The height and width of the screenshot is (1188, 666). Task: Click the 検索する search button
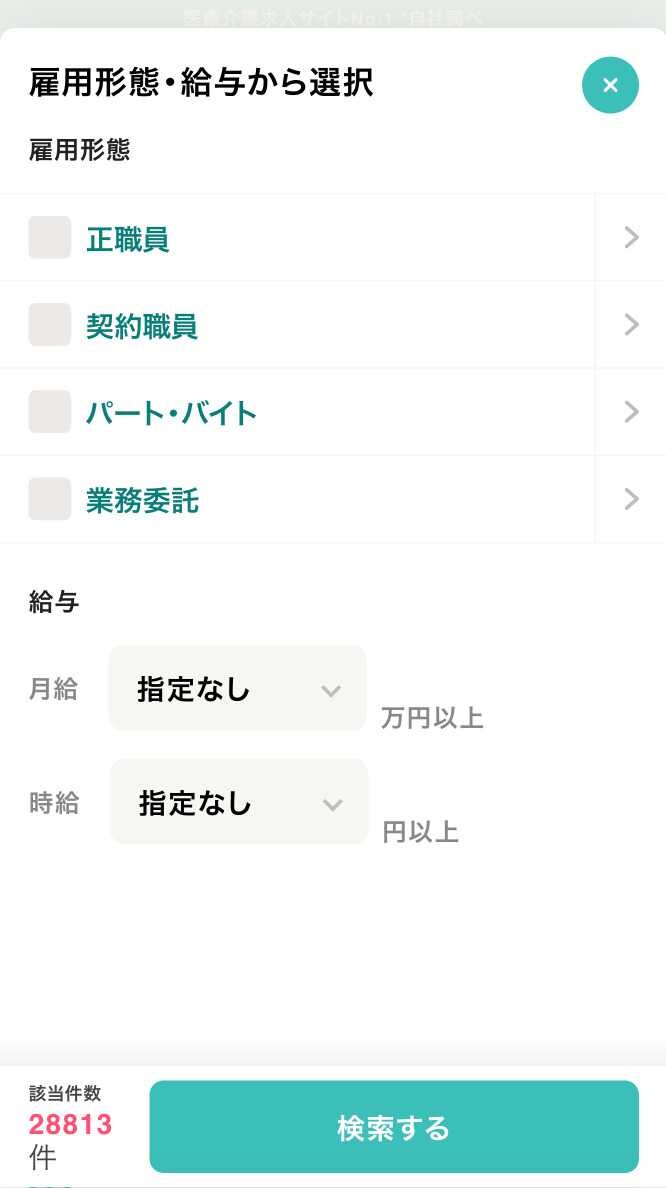pos(392,1126)
